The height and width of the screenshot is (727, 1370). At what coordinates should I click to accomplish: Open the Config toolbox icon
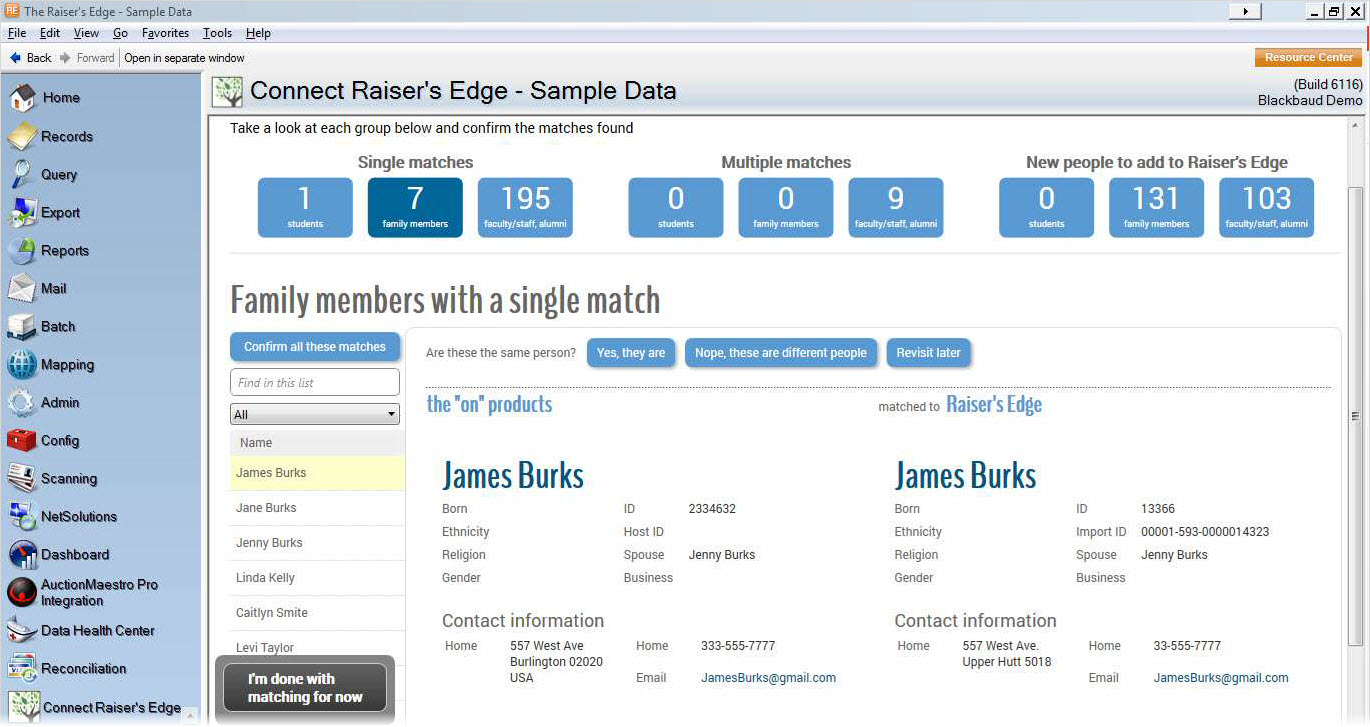(22, 440)
